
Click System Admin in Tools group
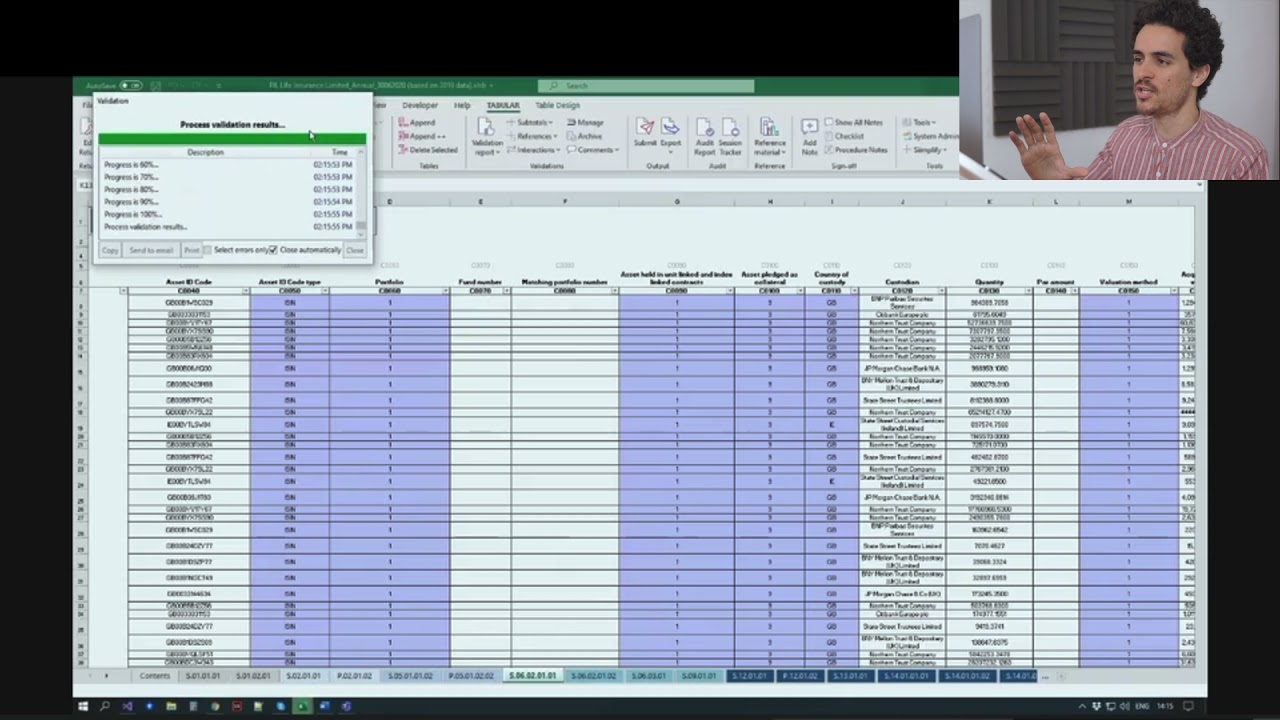pyautogui.click(x=929, y=136)
